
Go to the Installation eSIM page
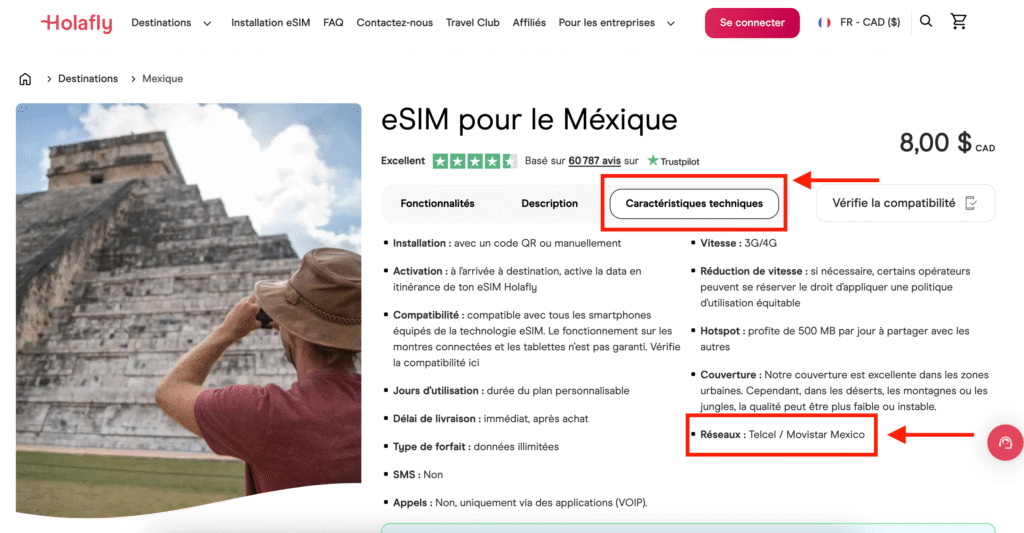tap(271, 23)
